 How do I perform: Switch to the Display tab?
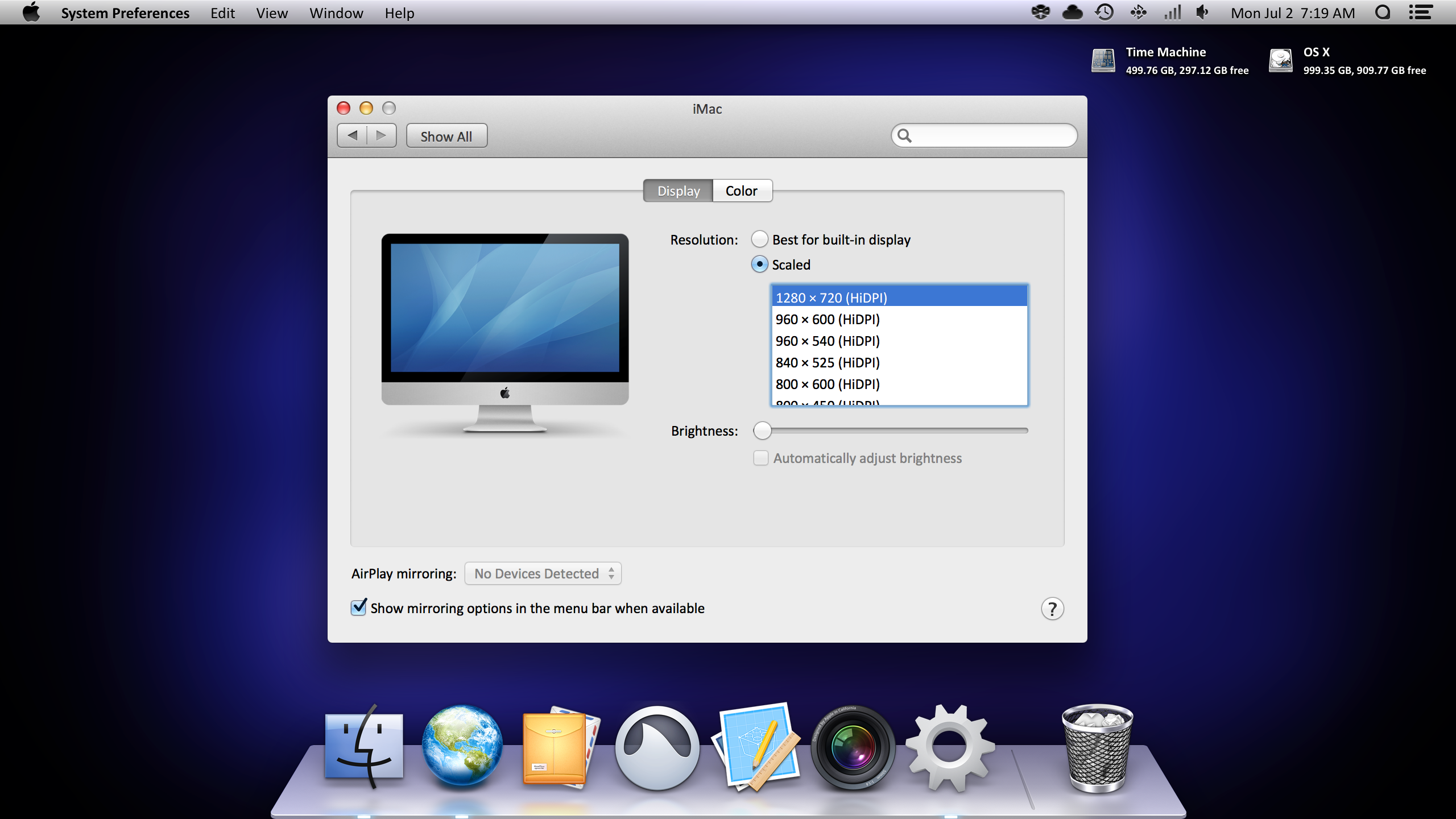pos(678,191)
